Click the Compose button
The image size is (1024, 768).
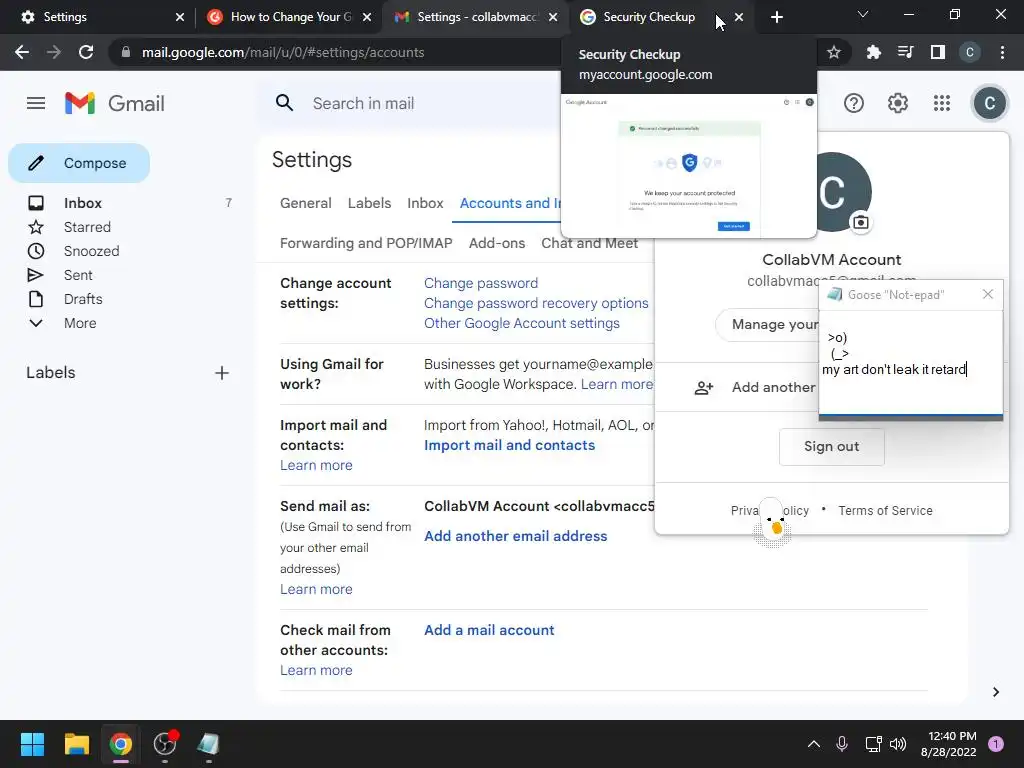[x=79, y=163]
